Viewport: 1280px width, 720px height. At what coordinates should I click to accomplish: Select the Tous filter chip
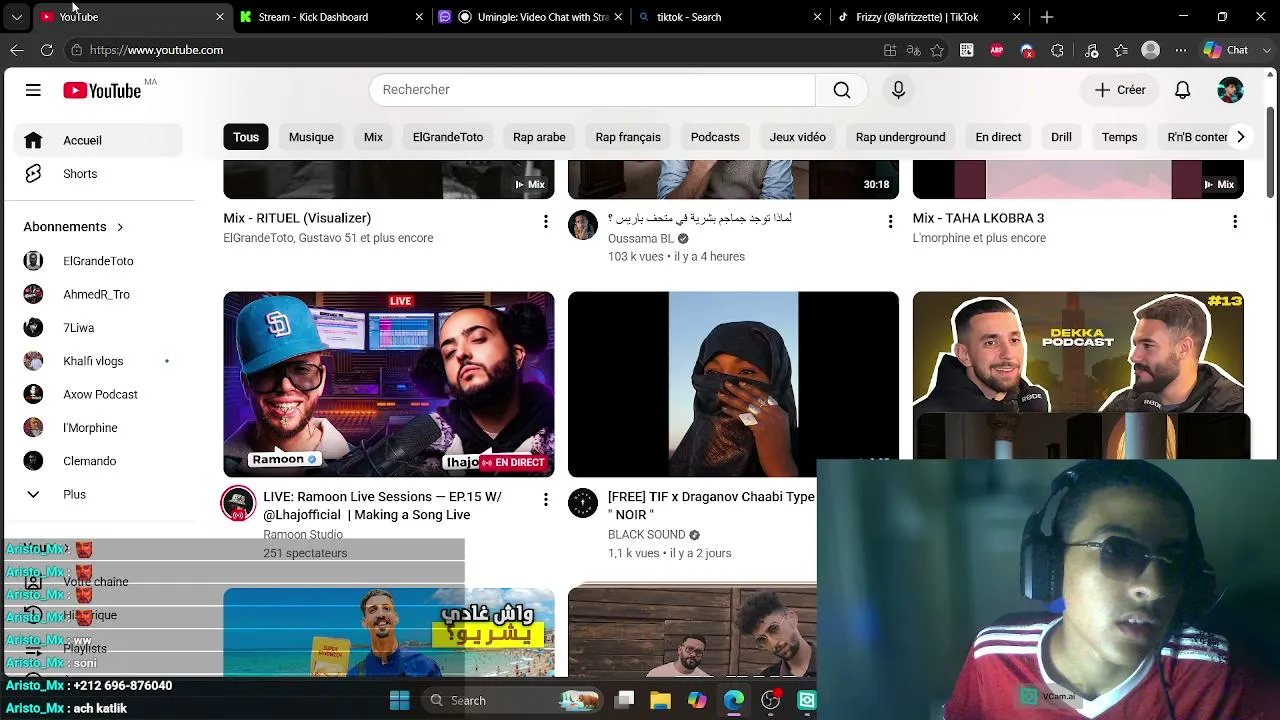pyautogui.click(x=246, y=137)
